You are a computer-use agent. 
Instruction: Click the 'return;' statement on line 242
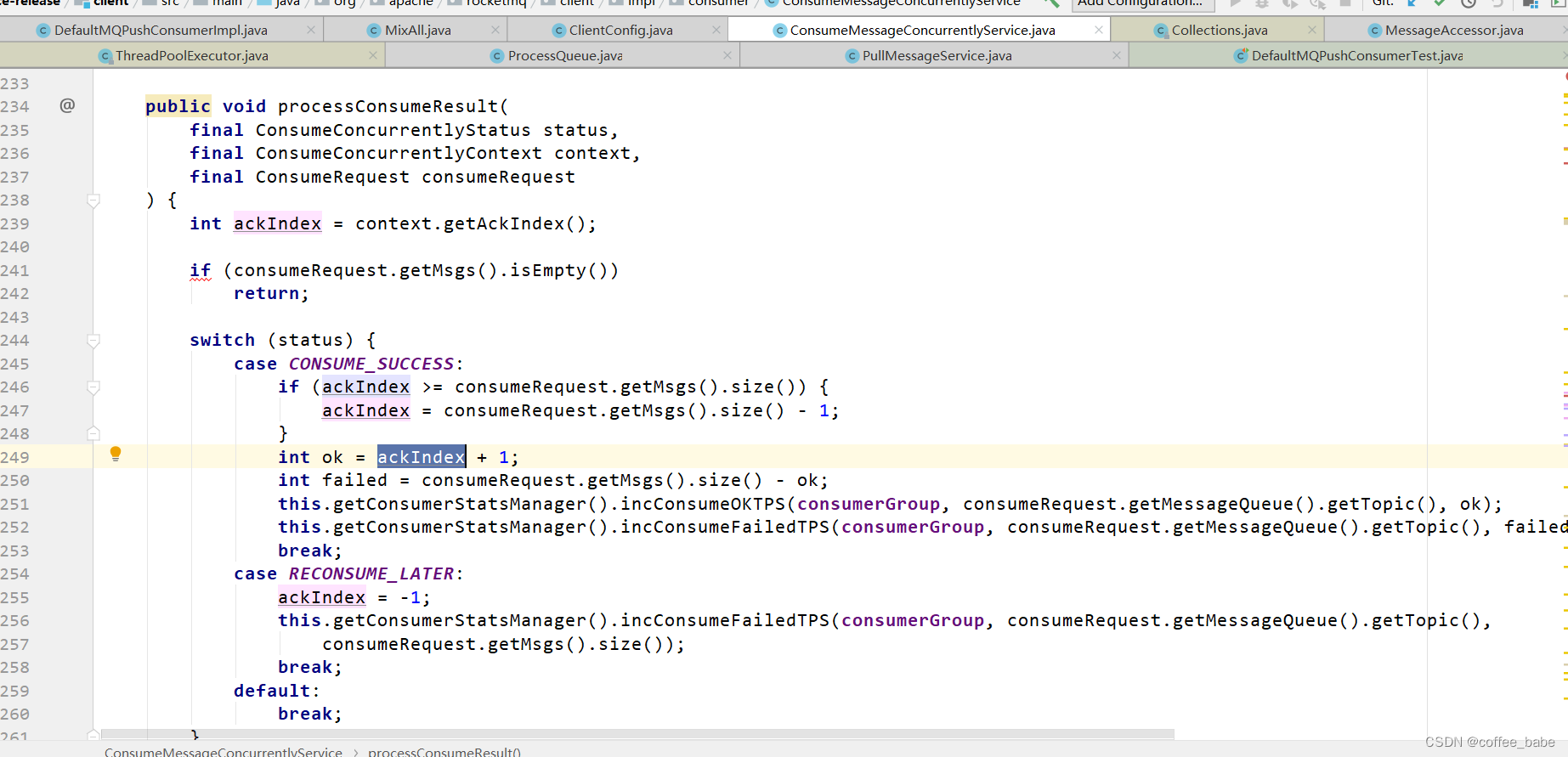(271, 293)
